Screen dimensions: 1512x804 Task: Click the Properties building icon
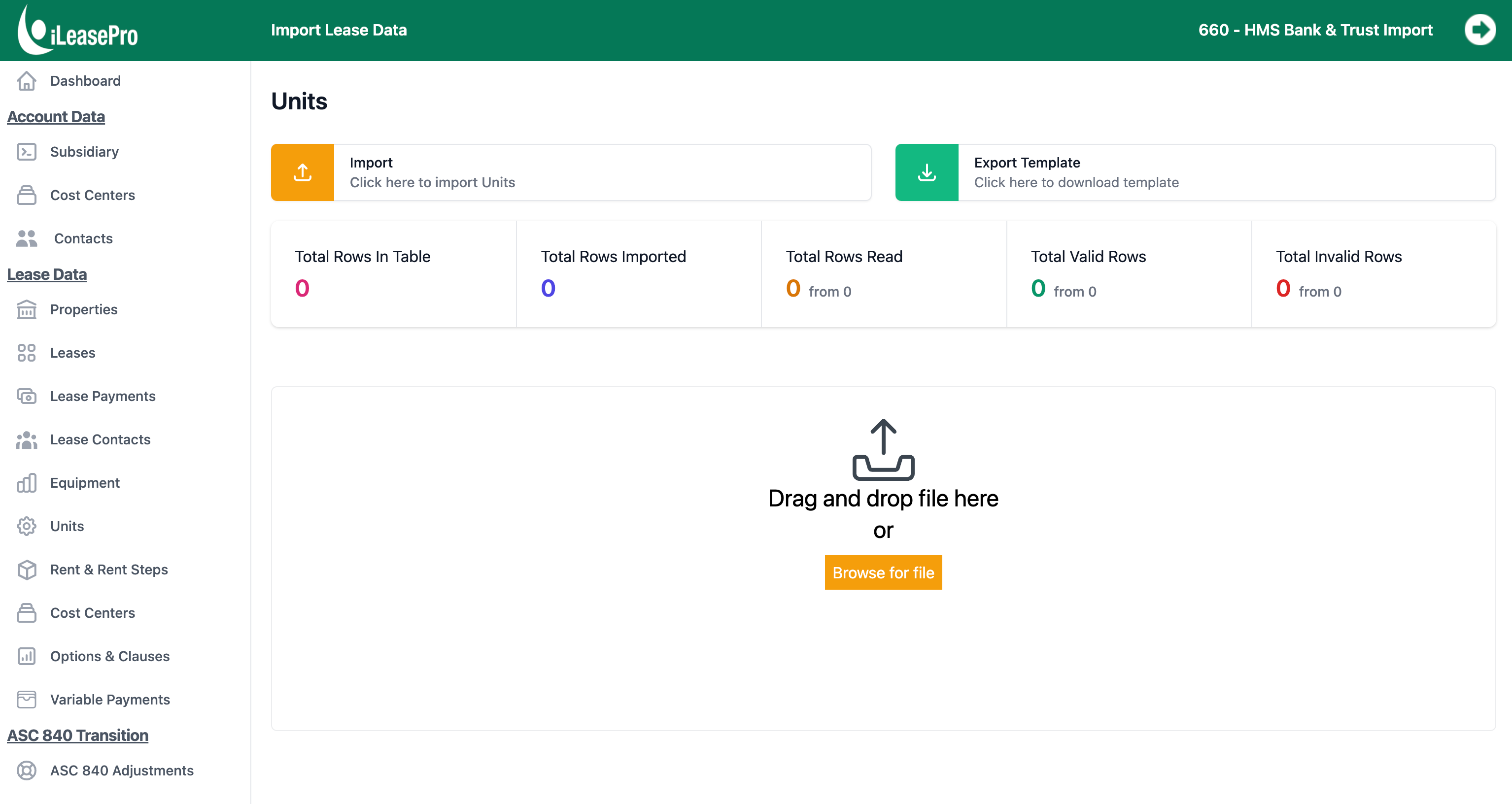27,310
